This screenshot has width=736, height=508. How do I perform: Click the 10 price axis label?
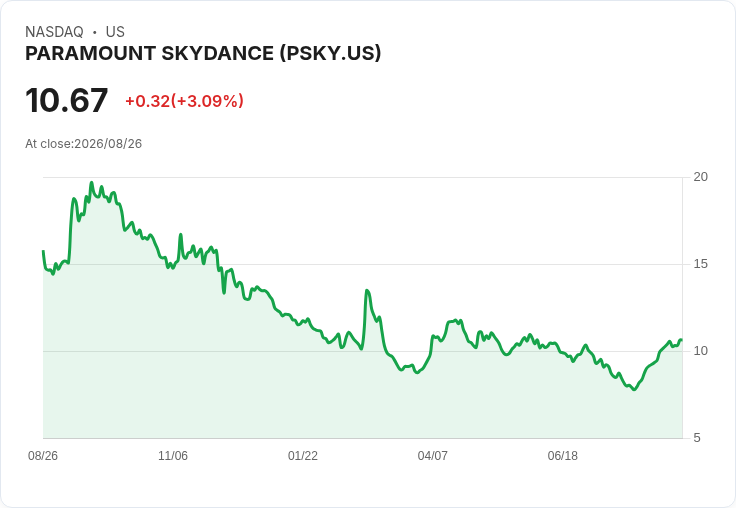[700, 351]
